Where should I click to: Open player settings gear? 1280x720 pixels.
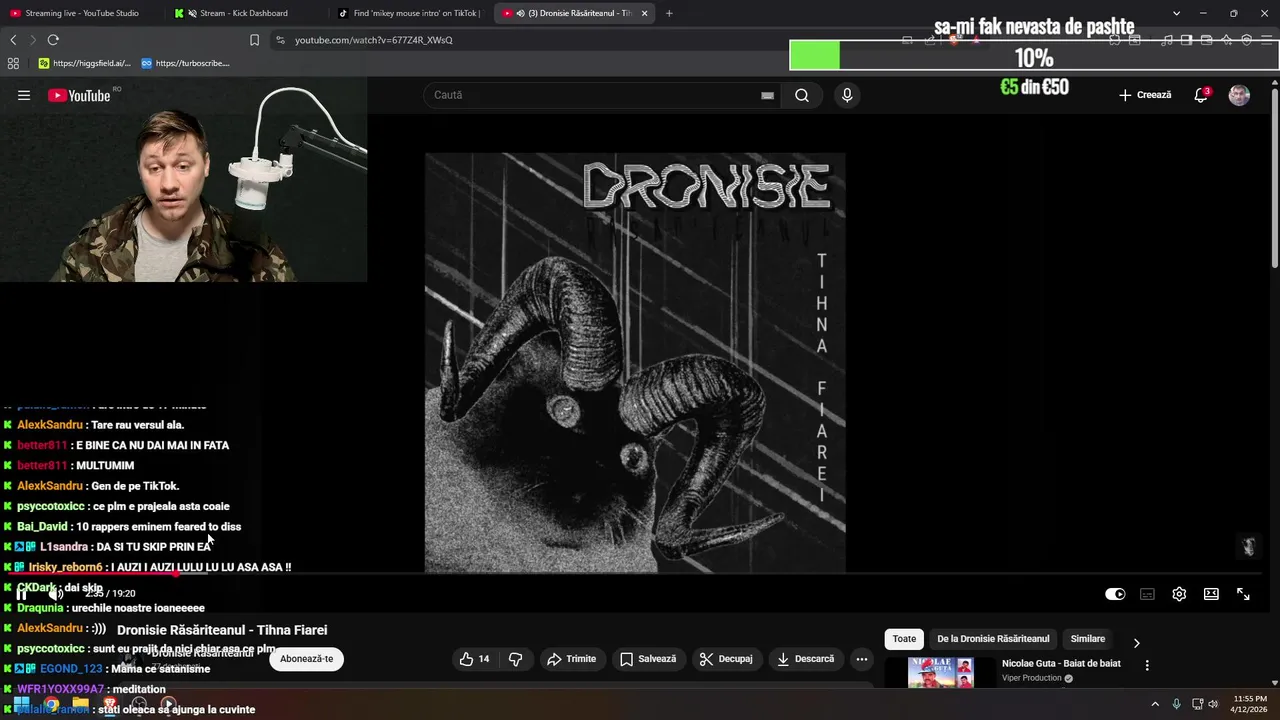(1179, 594)
